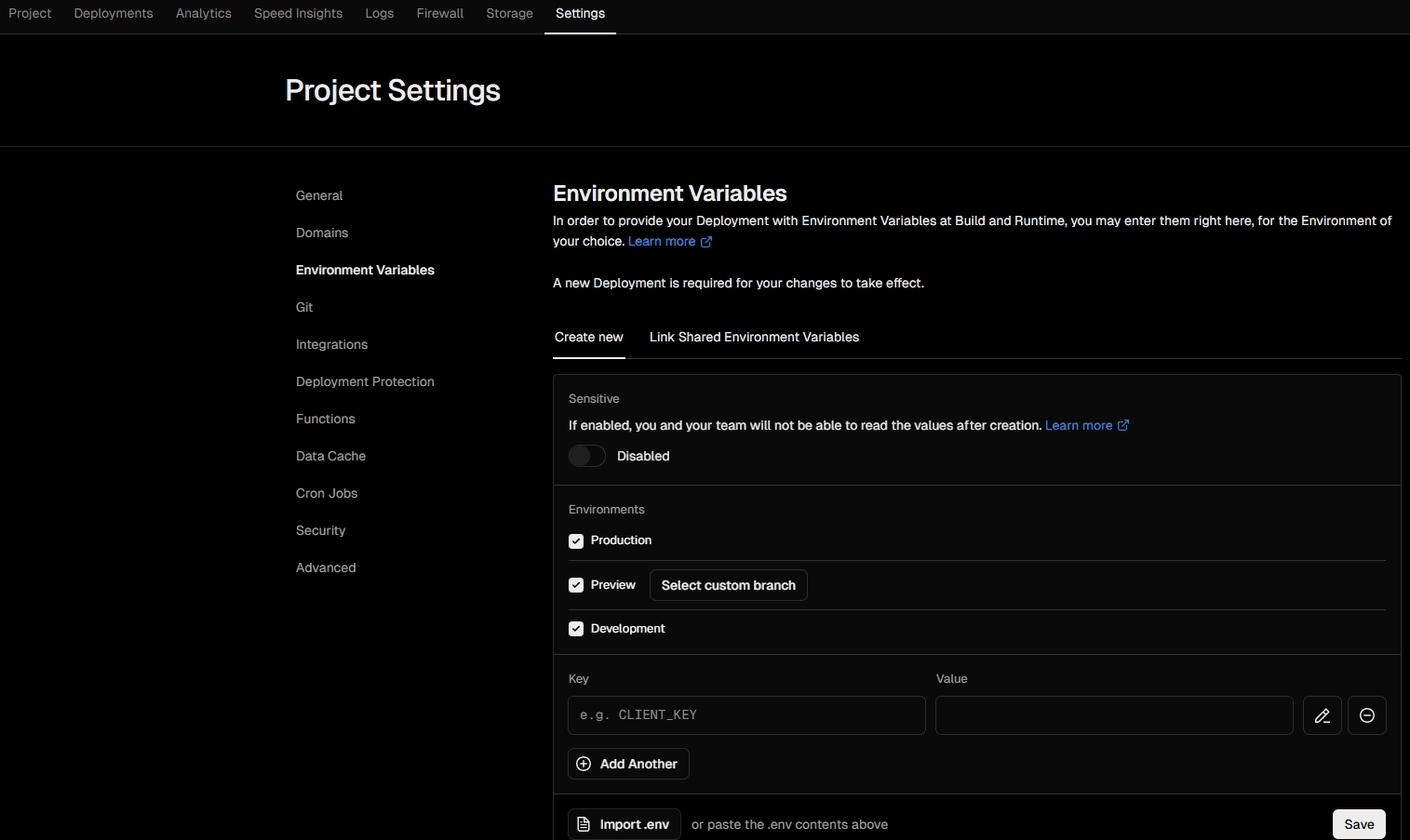This screenshot has height=840, width=1410.
Task: Open Git settings in sidebar
Action: (304, 307)
